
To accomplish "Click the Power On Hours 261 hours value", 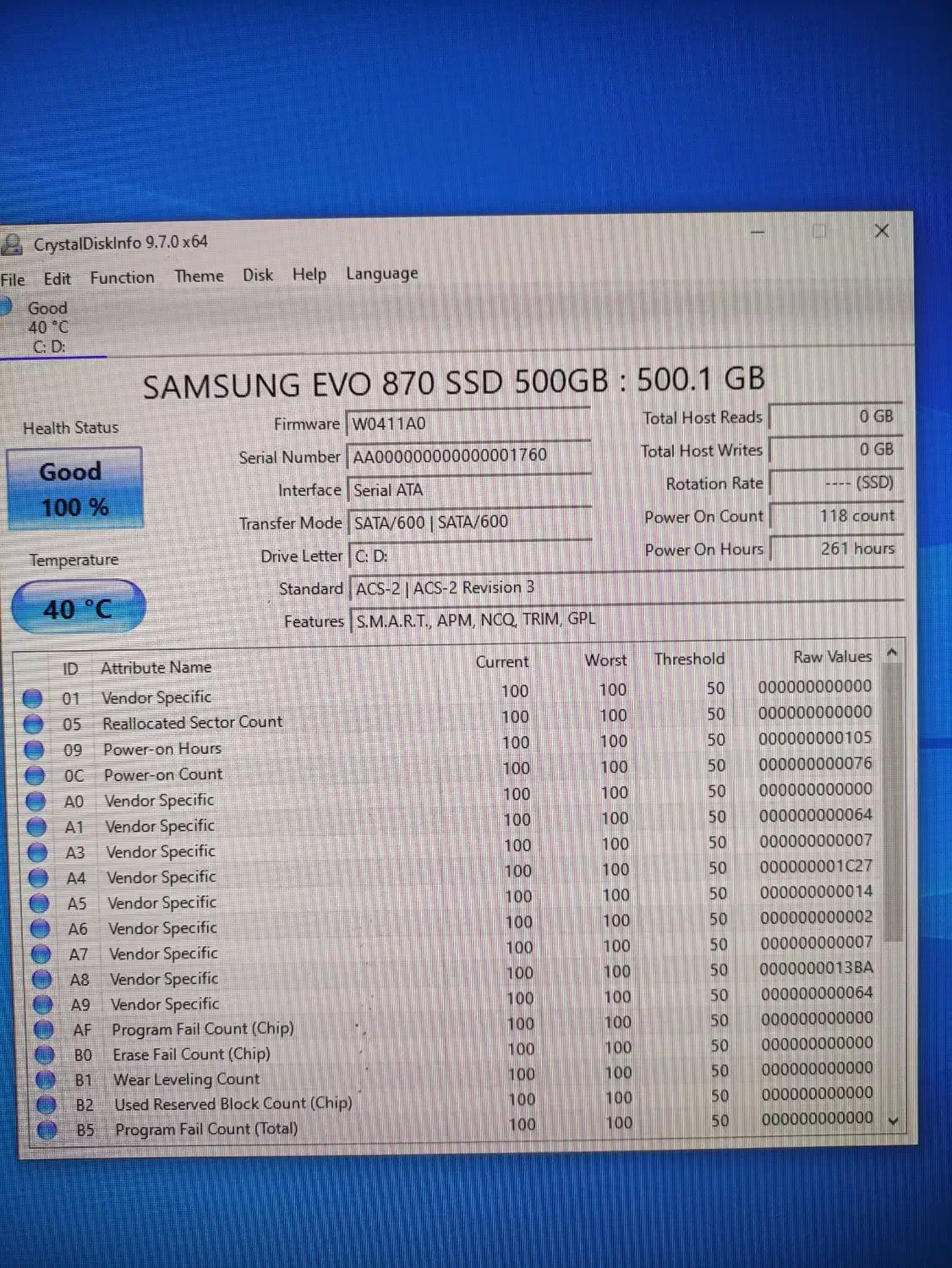I will point(837,548).
